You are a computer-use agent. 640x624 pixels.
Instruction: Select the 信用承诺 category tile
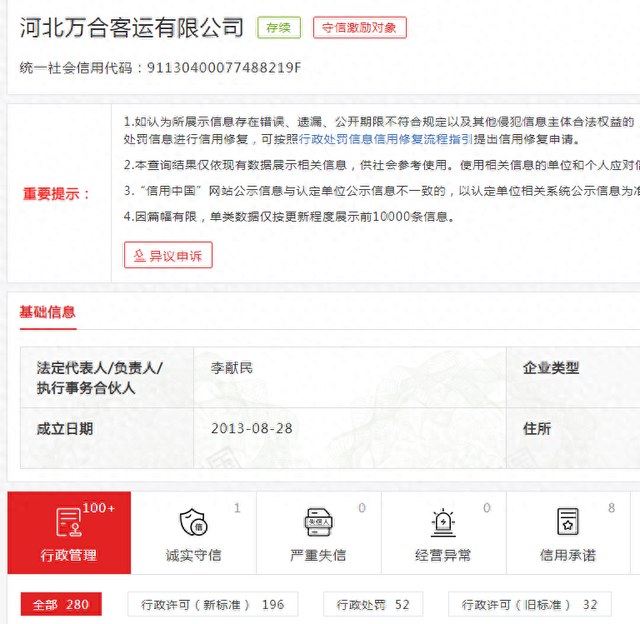(x=568, y=533)
